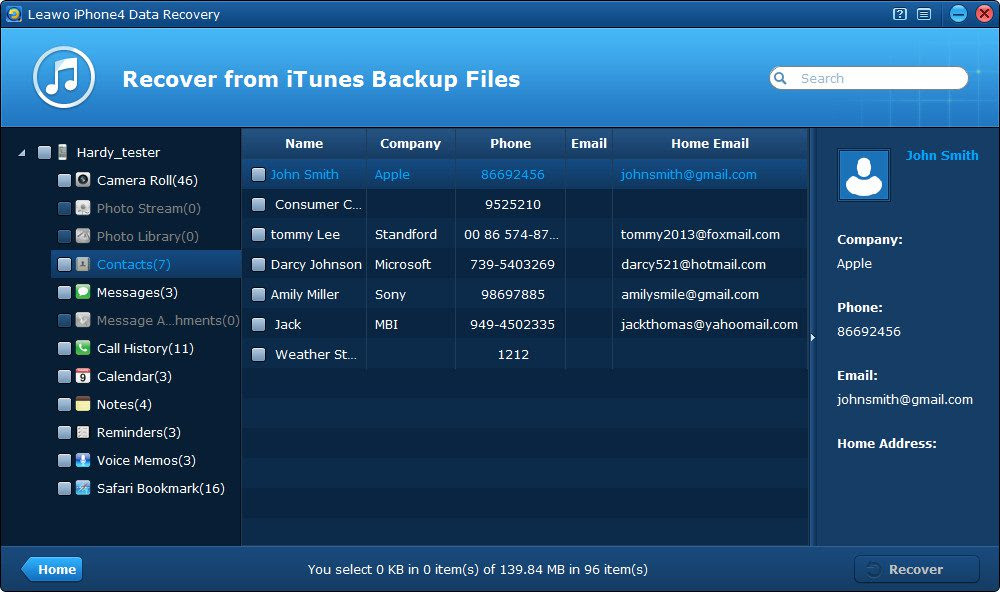Image resolution: width=1000 pixels, height=592 pixels.
Task: Click the selection status text in footer
Action: (478, 569)
